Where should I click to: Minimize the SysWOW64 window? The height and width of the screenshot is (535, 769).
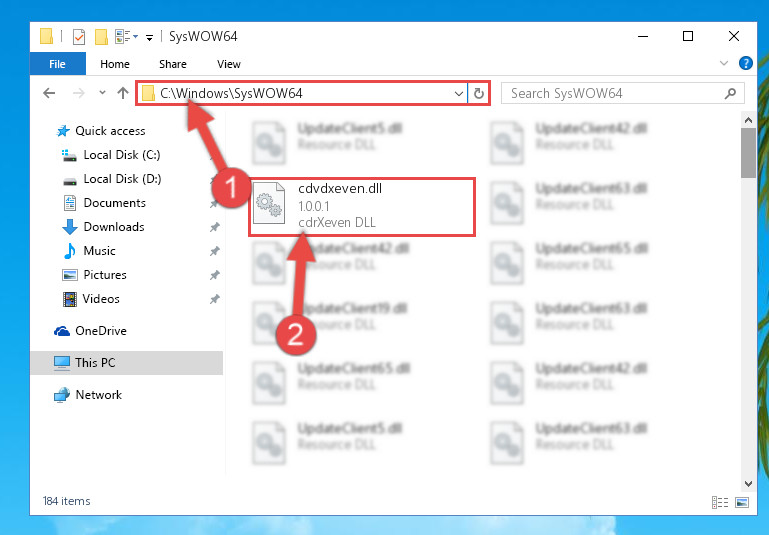[642, 36]
